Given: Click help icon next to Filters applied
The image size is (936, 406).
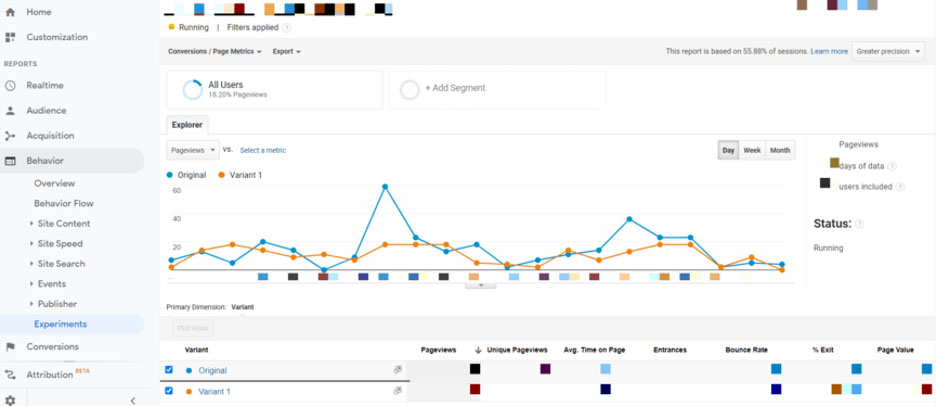Looking at the screenshot, I should tap(287, 27).
